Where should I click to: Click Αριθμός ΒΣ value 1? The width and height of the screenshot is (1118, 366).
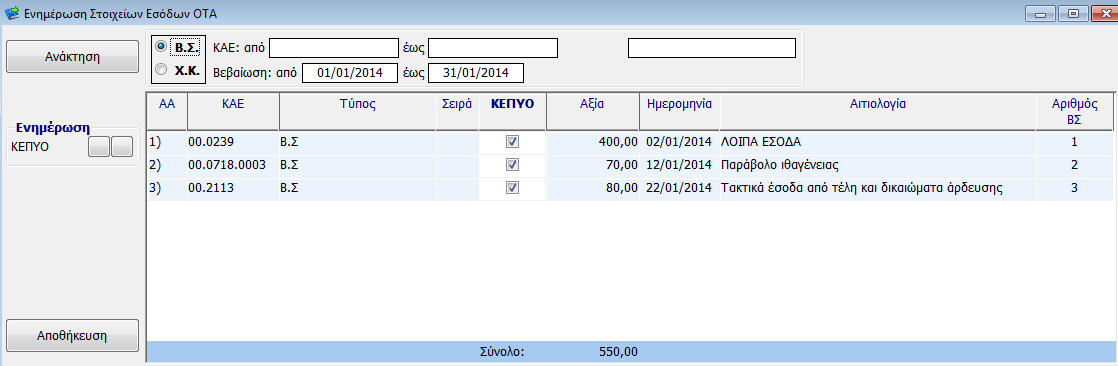1074,142
